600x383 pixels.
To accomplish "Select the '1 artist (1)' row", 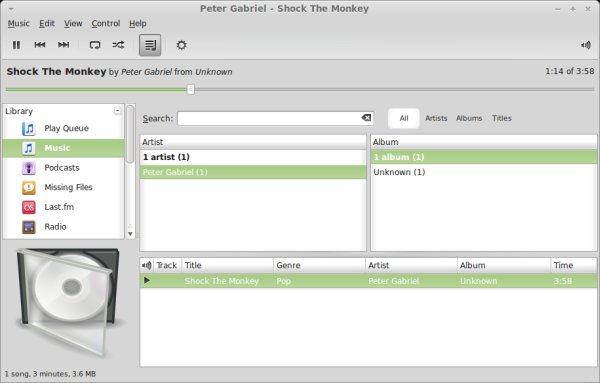I will [253, 157].
